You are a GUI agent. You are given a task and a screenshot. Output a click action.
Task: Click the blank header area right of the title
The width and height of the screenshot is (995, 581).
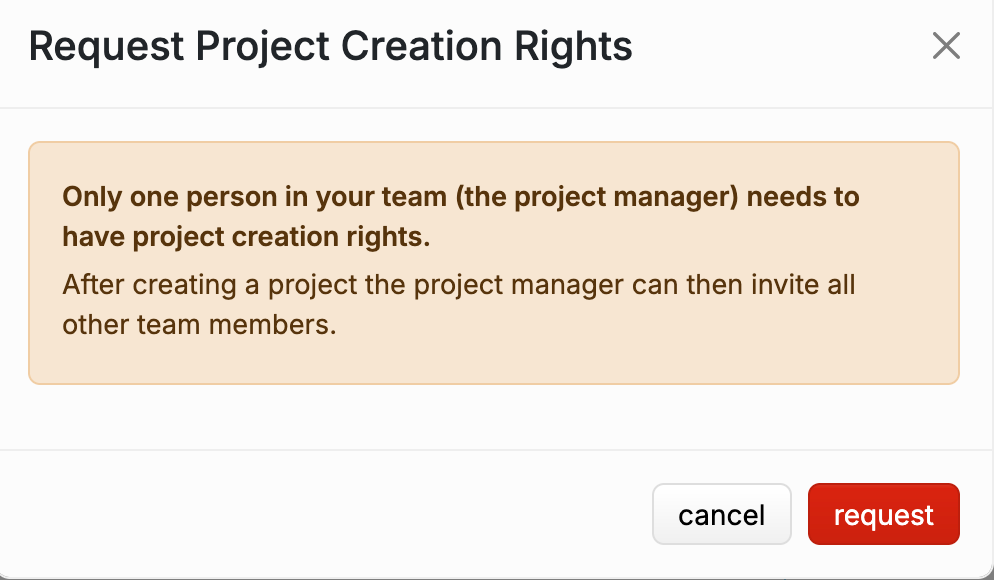[780, 47]
